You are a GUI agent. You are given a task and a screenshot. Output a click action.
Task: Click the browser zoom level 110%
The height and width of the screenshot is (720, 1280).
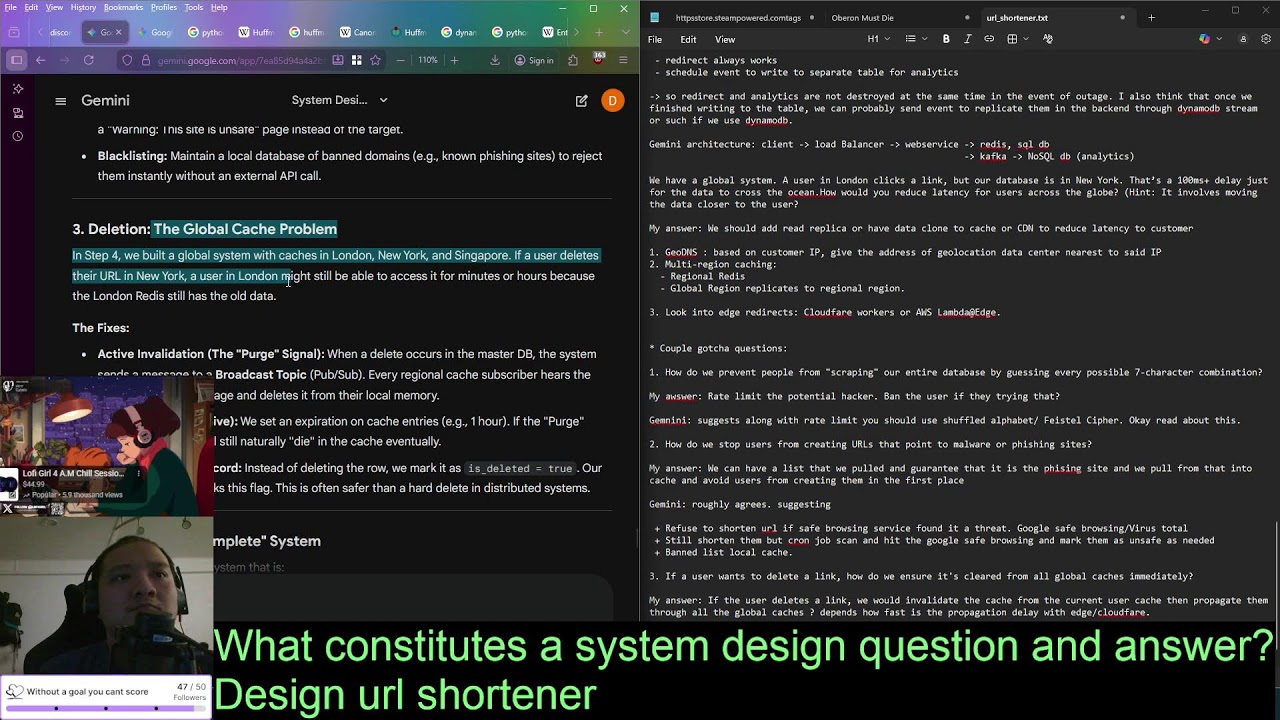(x=428, y=60)
